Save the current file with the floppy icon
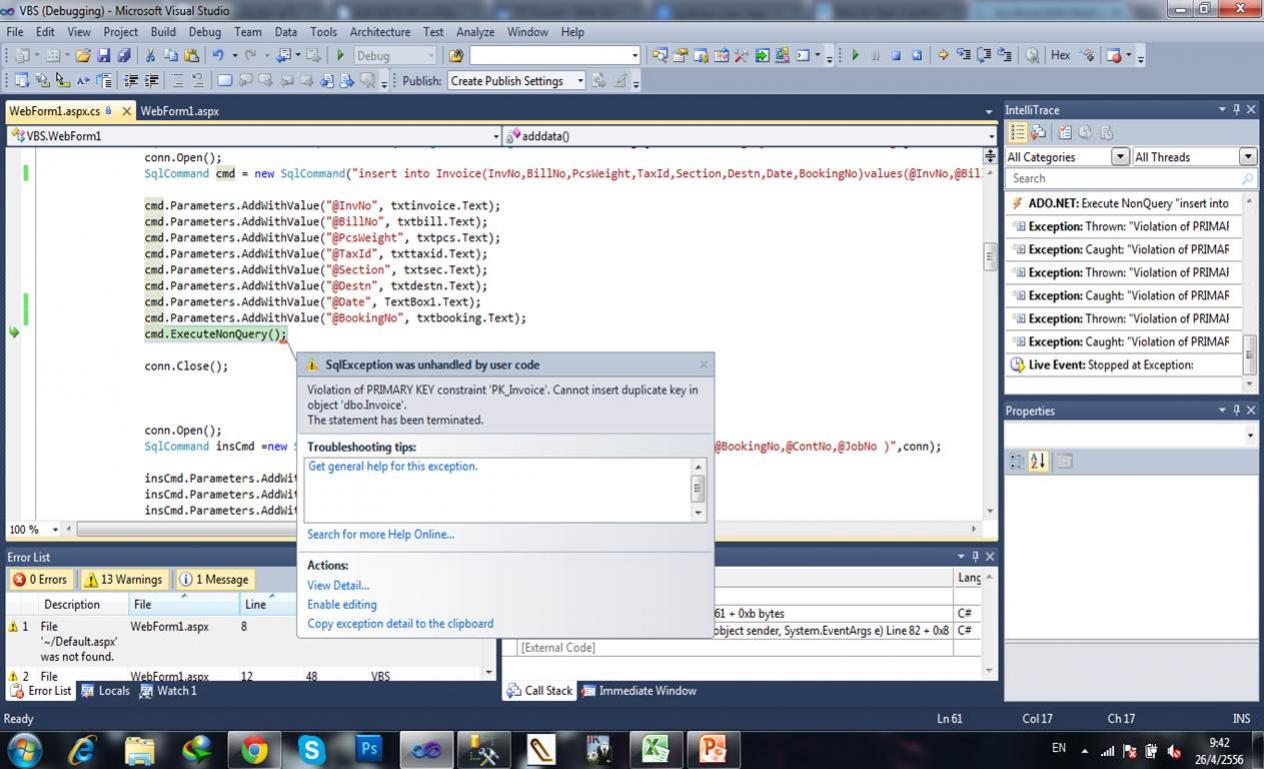The height and width of the screenshot is (769, 1264). point(104,56)
